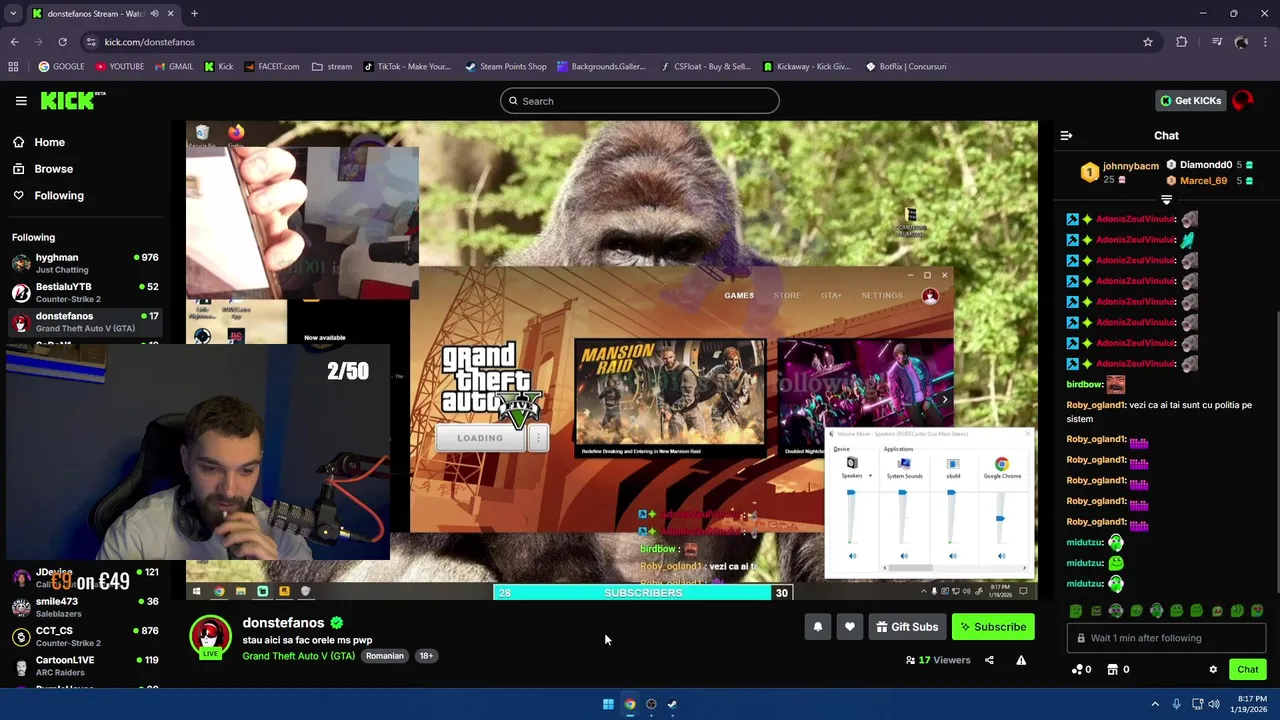Open Chrome three-dot menu
Image resolution: width=1280 pixels, height=720 pixels.
click(1266, 42)
